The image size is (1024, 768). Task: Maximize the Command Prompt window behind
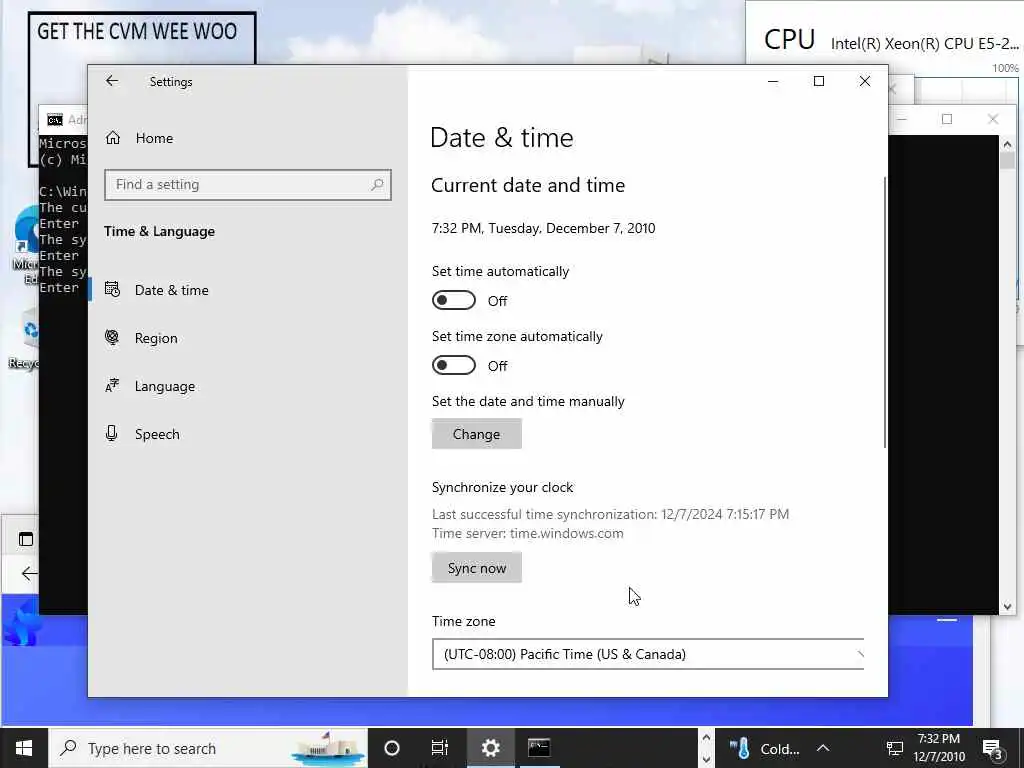coord(947,119)
